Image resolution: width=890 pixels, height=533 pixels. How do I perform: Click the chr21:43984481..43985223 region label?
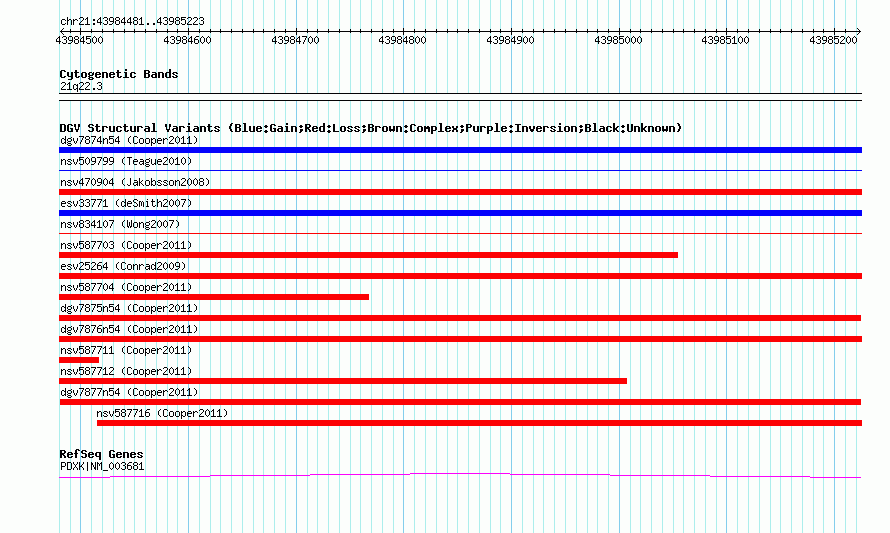(x=132, y=21)
